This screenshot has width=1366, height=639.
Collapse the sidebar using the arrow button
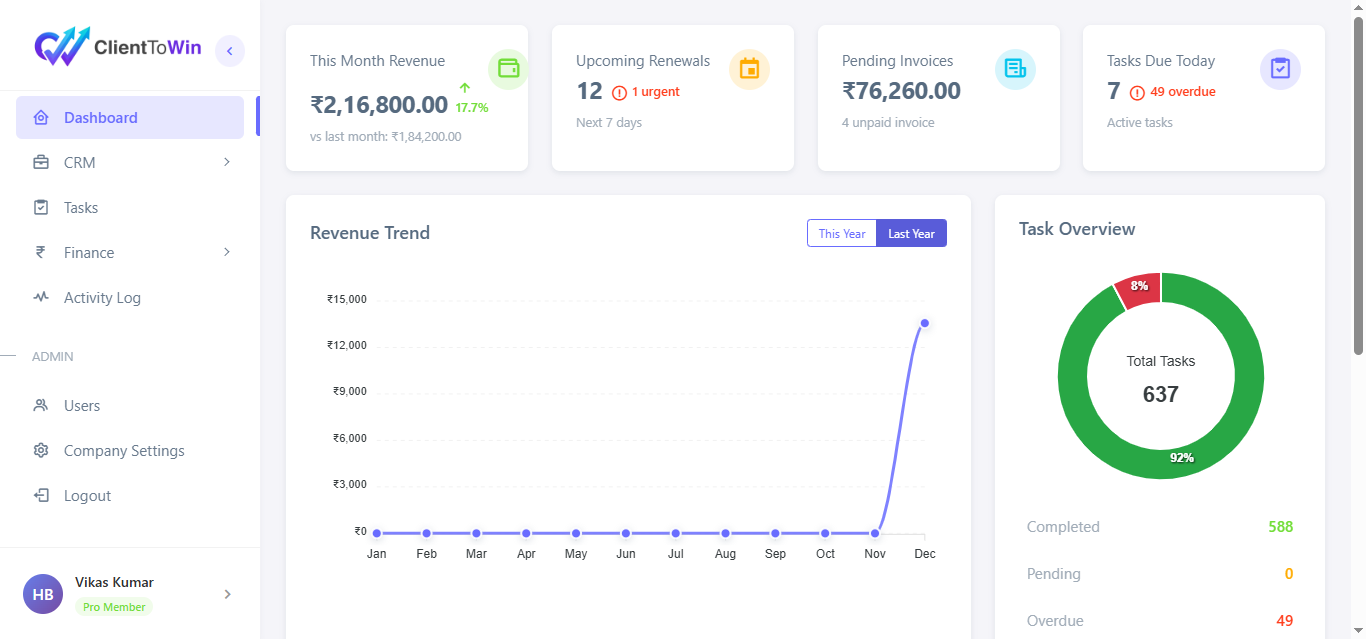click(230, 51)
